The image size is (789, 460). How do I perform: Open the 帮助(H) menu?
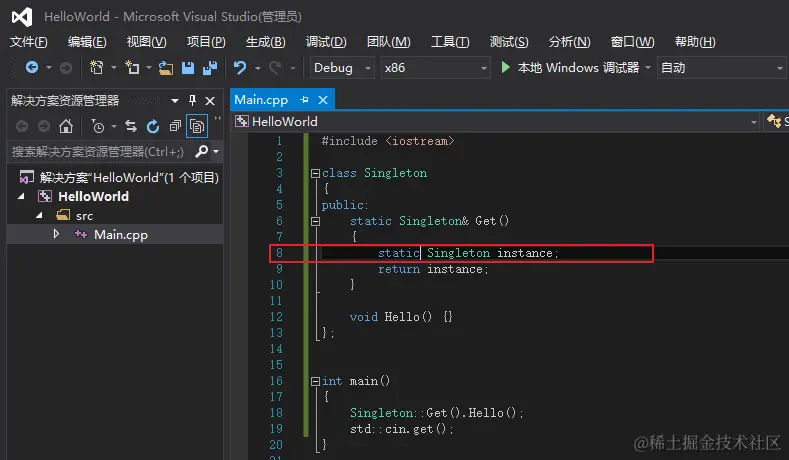click(695, 42)
